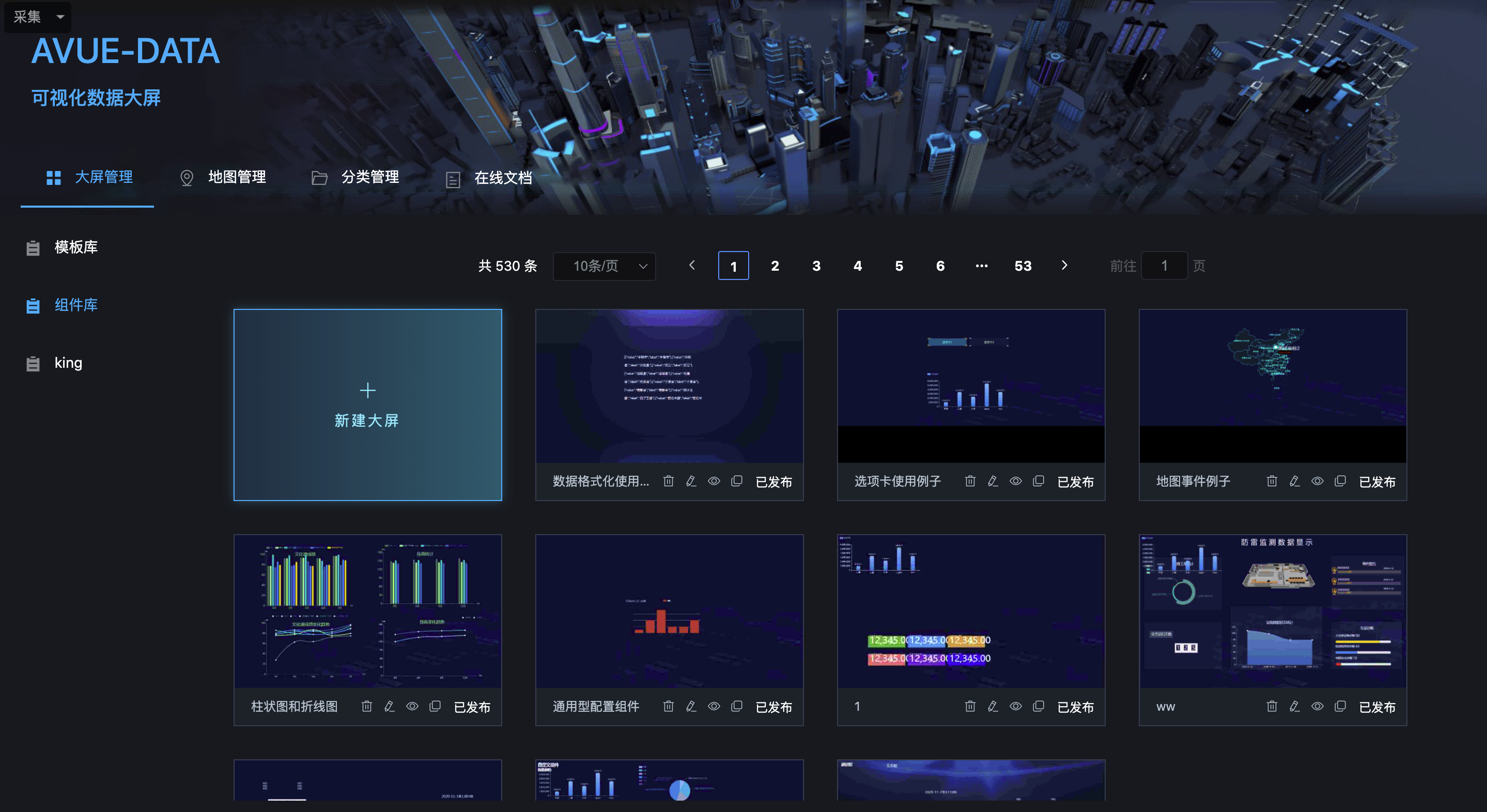Delete the screen named 1 via trash icon
Screen dimensions: 1487x812
[x=970, y=706]
